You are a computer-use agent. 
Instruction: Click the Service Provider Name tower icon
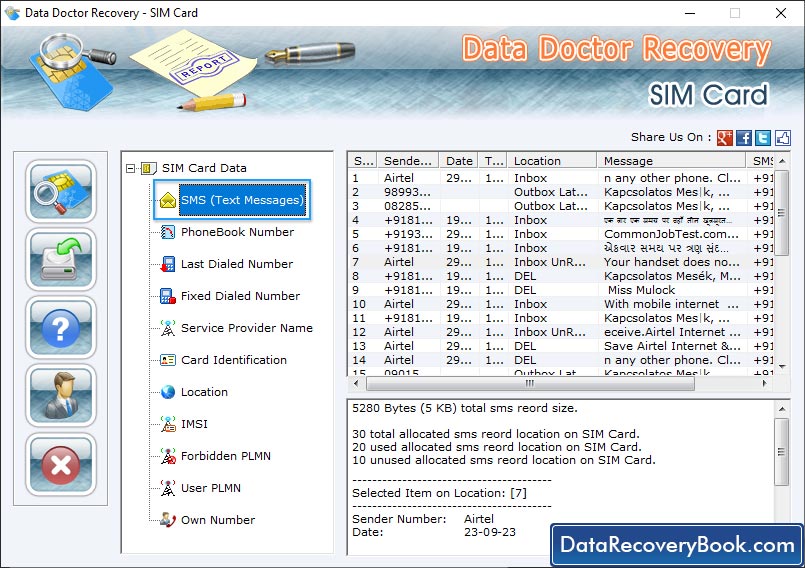tap(168, 328)
